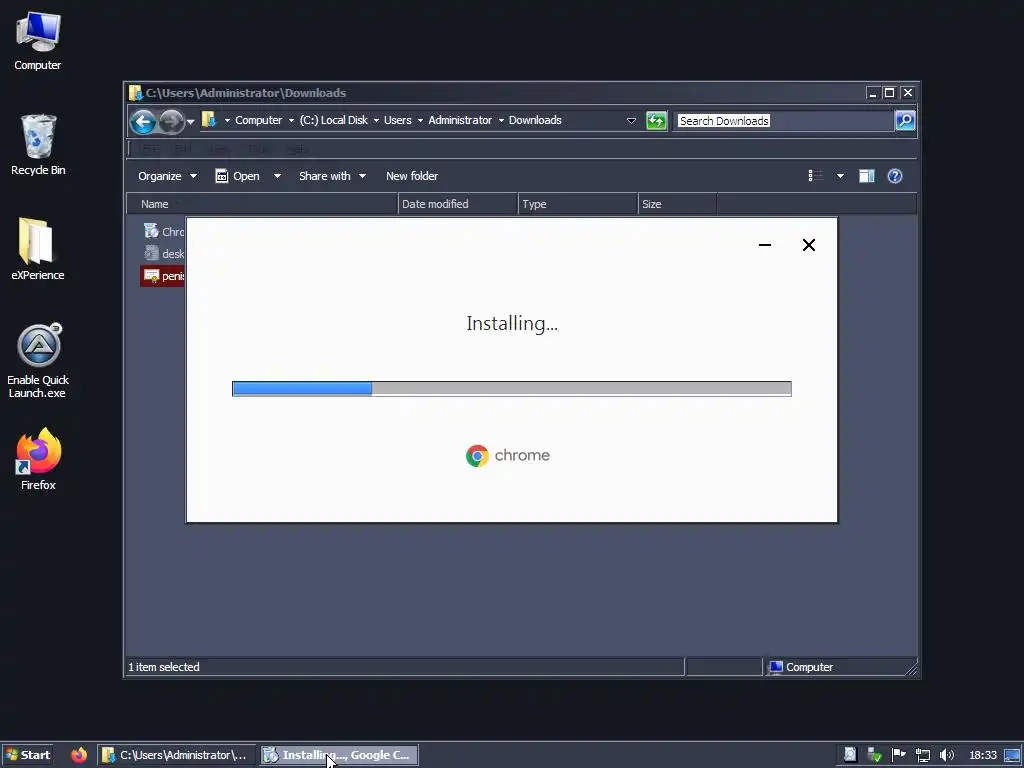The width and height of the screenshot is (1024, 768).
Task: Click the Show desktop tray icon
Action: (1012, 755)
